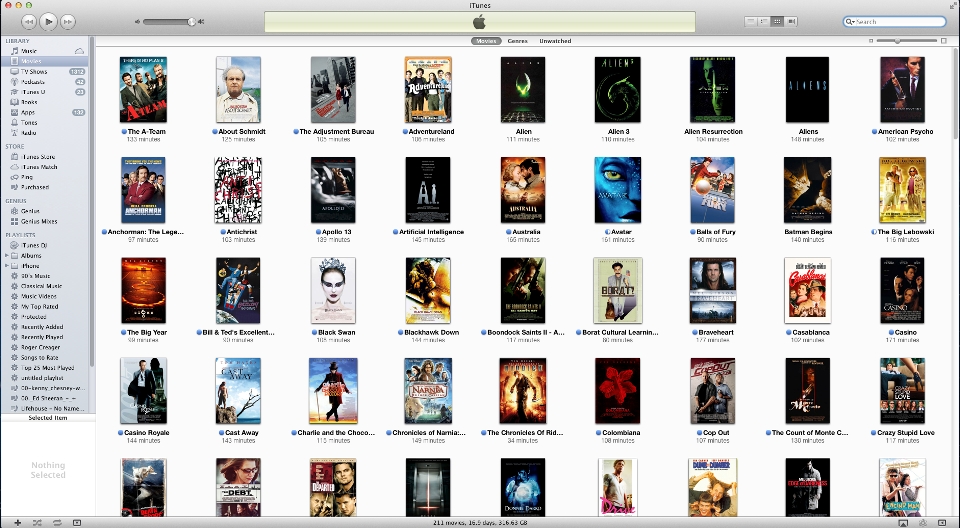Switch to album list view

[763, 21]
